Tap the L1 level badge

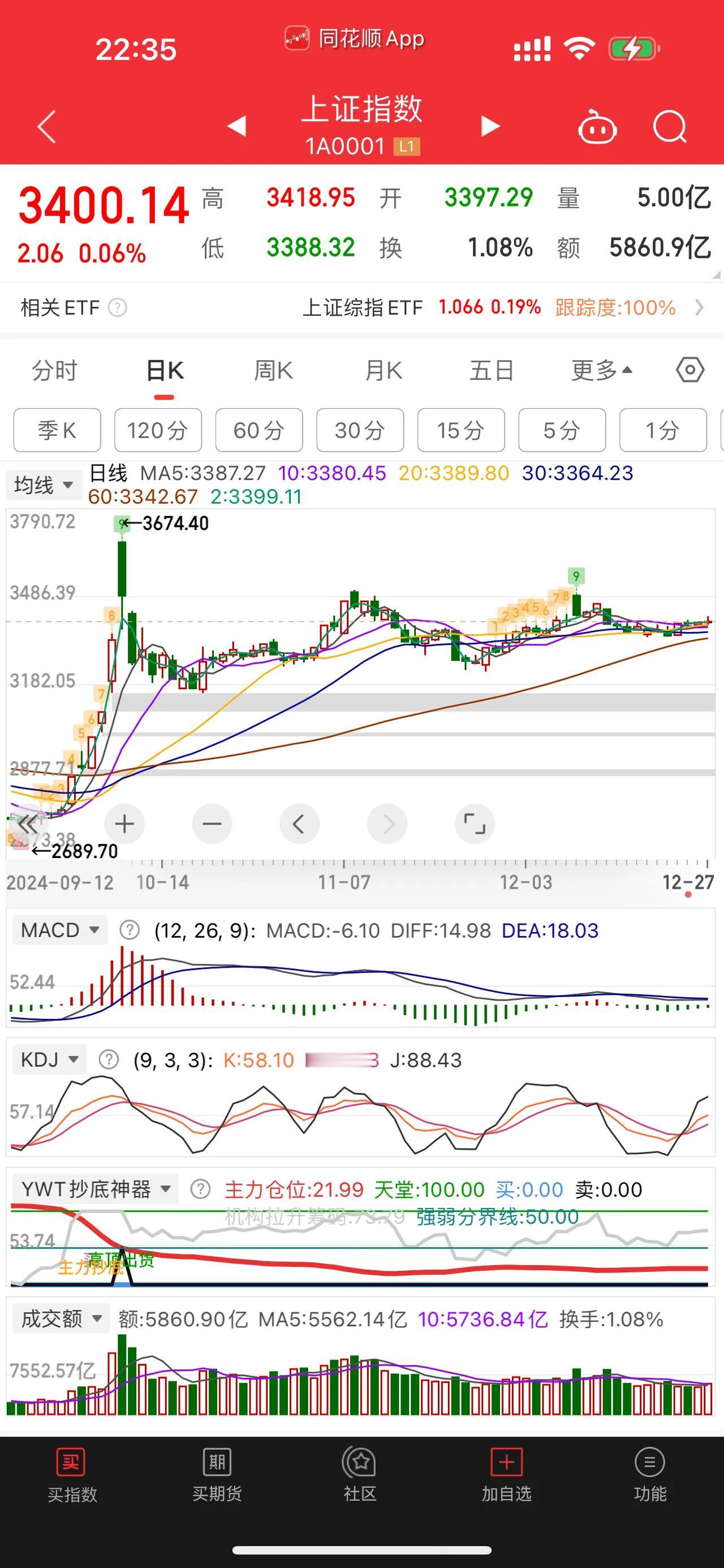coord(407,147)
